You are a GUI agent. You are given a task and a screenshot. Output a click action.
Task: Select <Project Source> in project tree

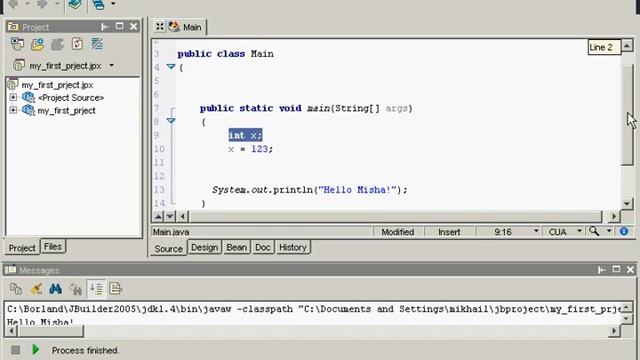click(71, 98)
